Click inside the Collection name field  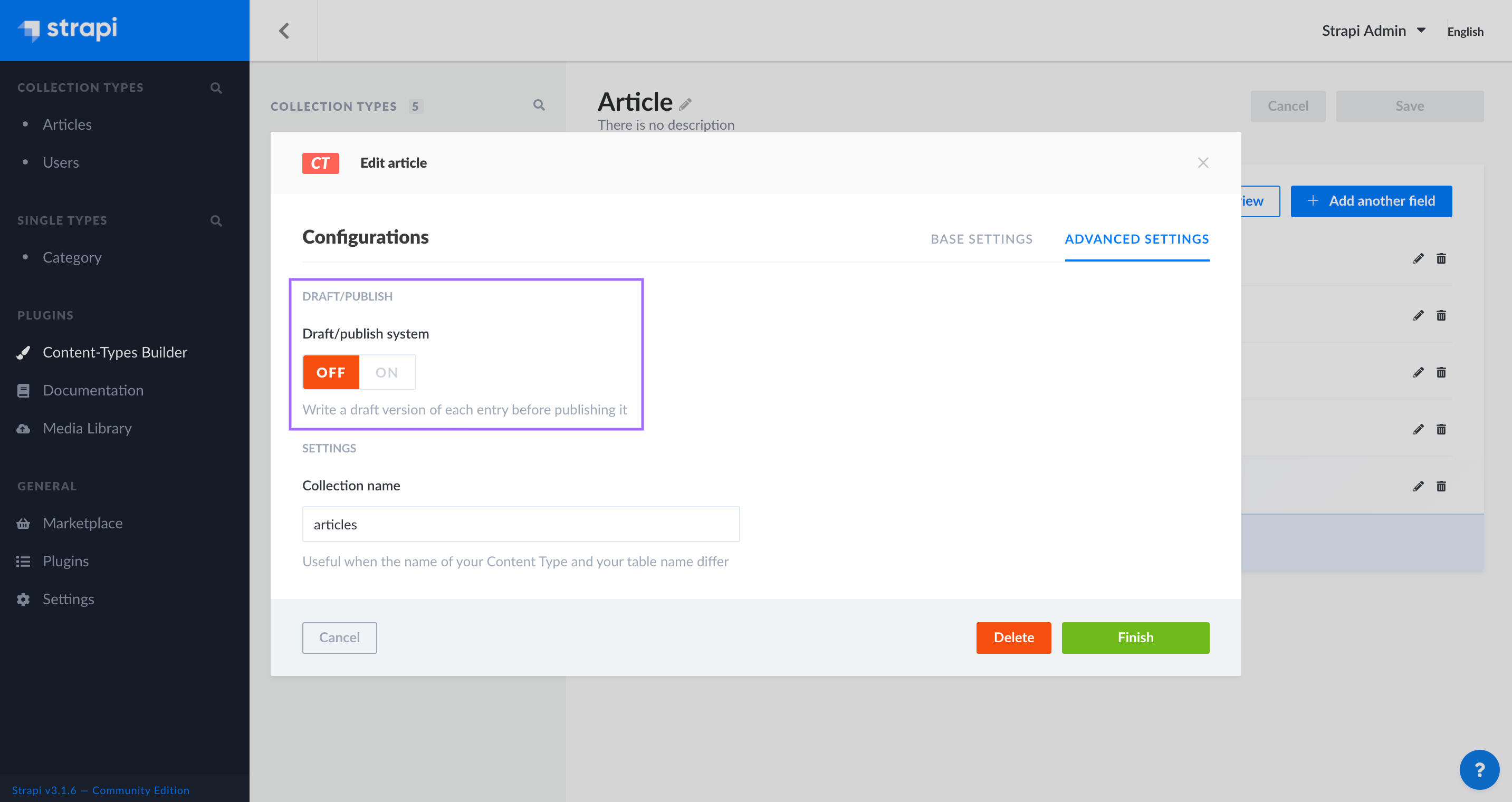coord(520,524)
